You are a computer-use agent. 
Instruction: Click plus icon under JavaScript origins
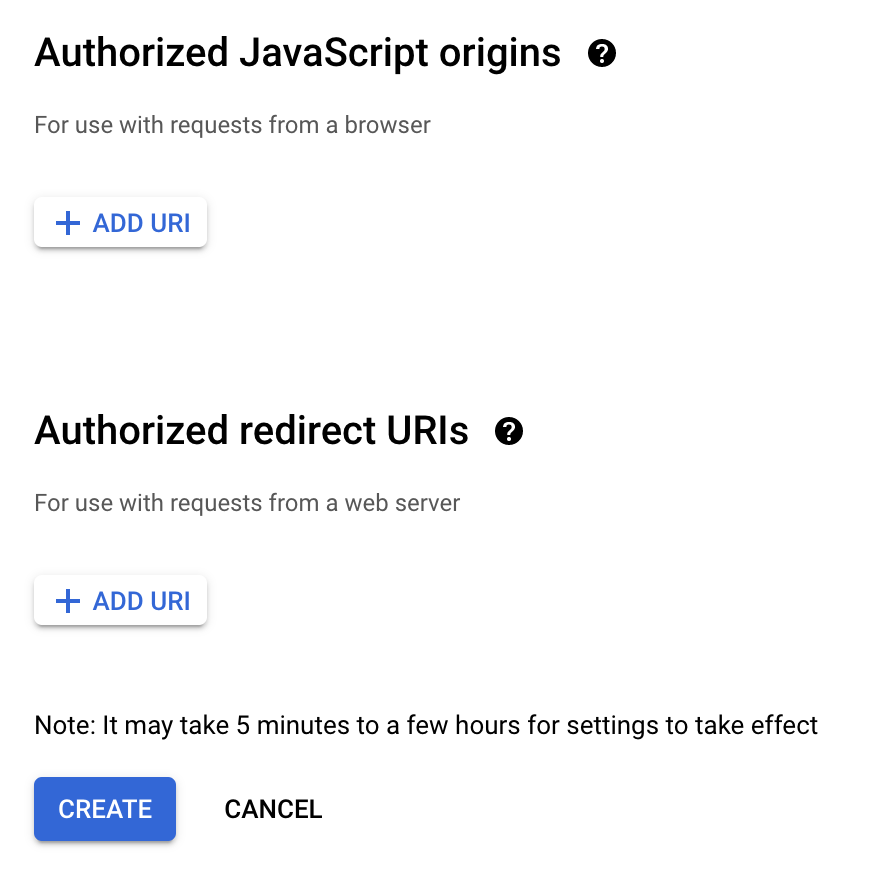[67, 223]
